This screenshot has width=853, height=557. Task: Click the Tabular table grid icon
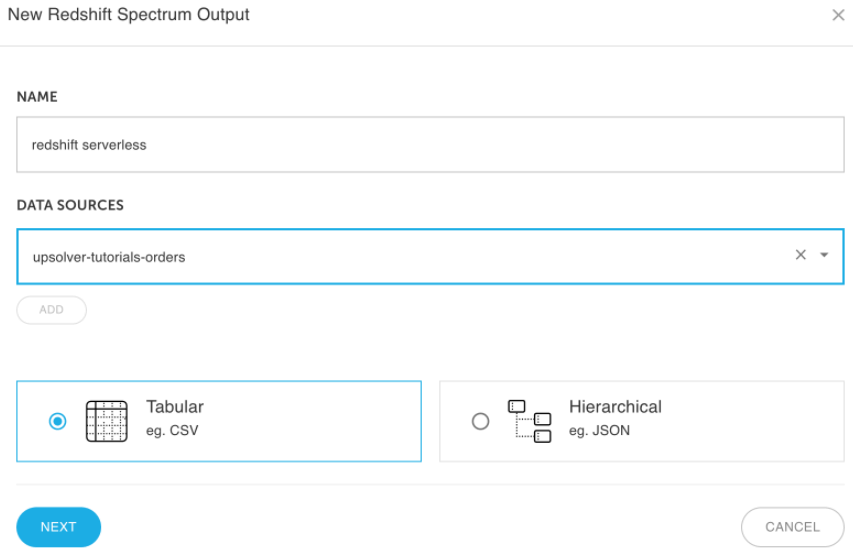(x=107, y=422)
